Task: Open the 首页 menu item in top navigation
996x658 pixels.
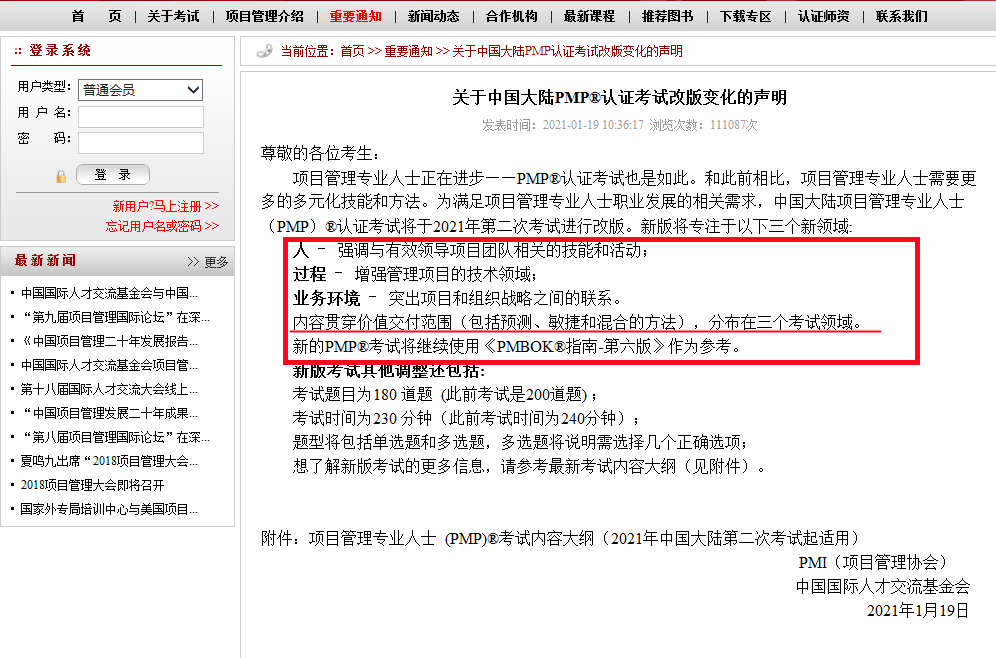Action: tap(97, 16)
